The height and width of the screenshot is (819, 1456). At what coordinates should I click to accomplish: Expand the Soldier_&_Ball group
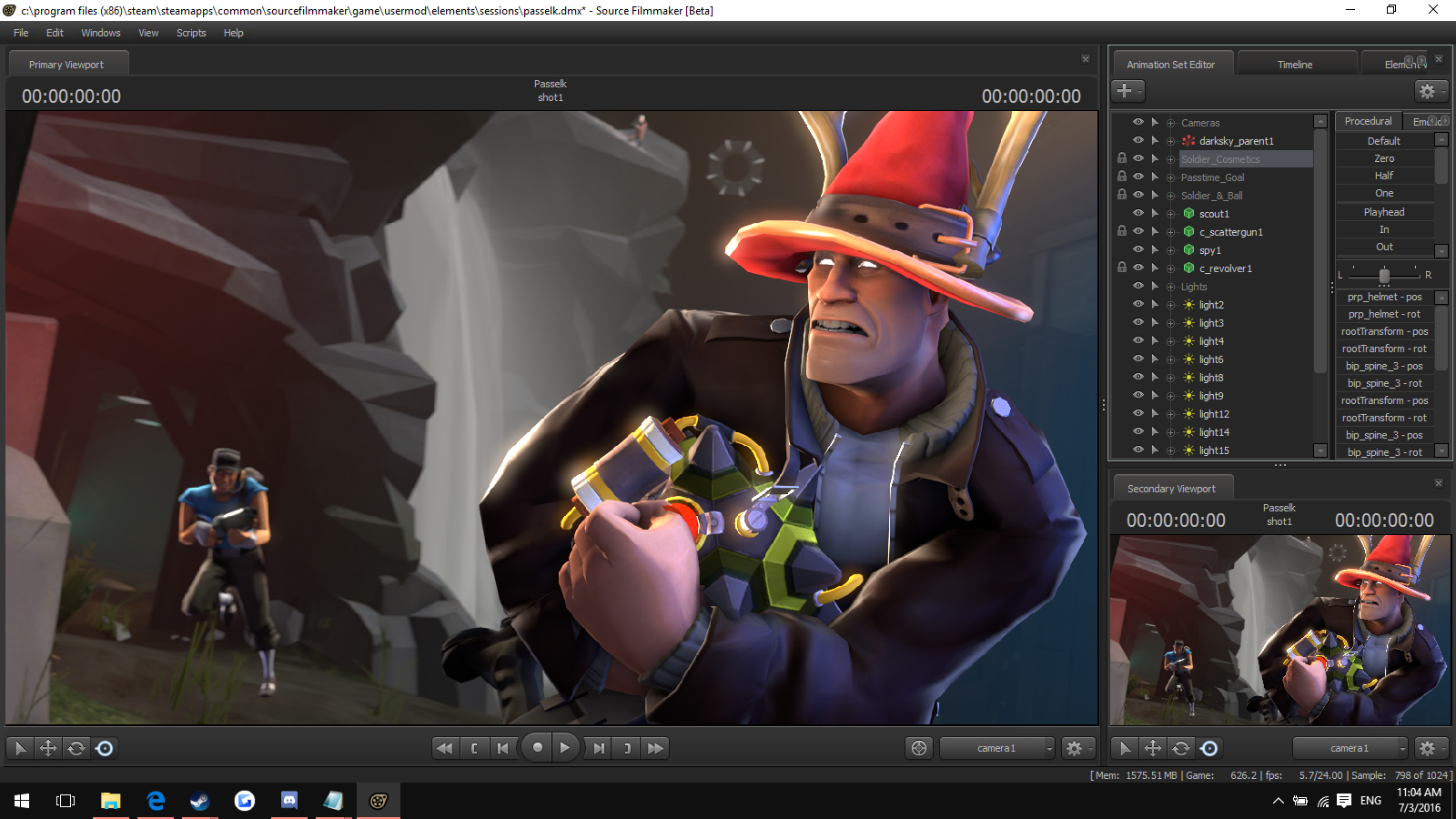point(1171,196)
